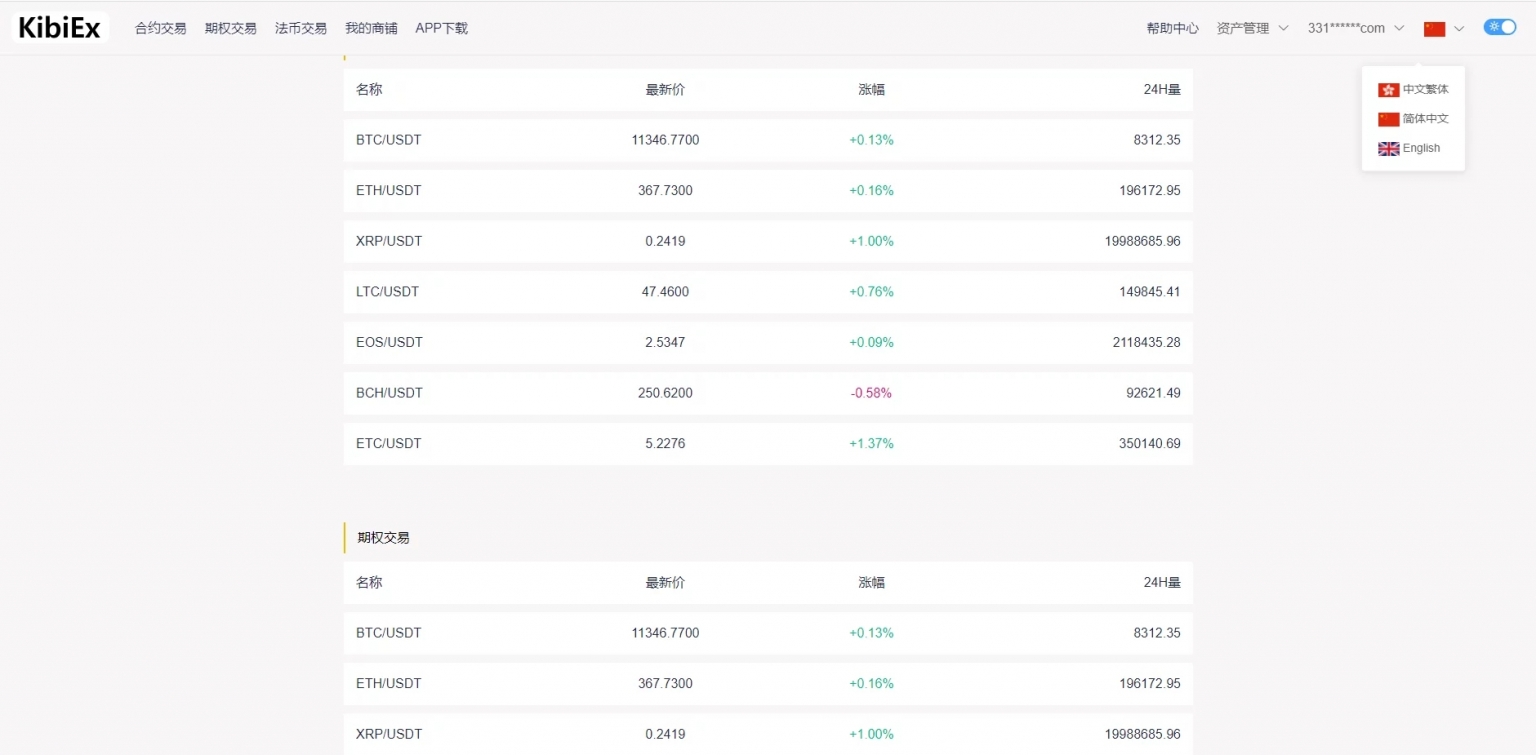Viewport: 1536px width, 755px height.
Task: Select the Hong Kong flag icon
Action: click(1388, 90)
